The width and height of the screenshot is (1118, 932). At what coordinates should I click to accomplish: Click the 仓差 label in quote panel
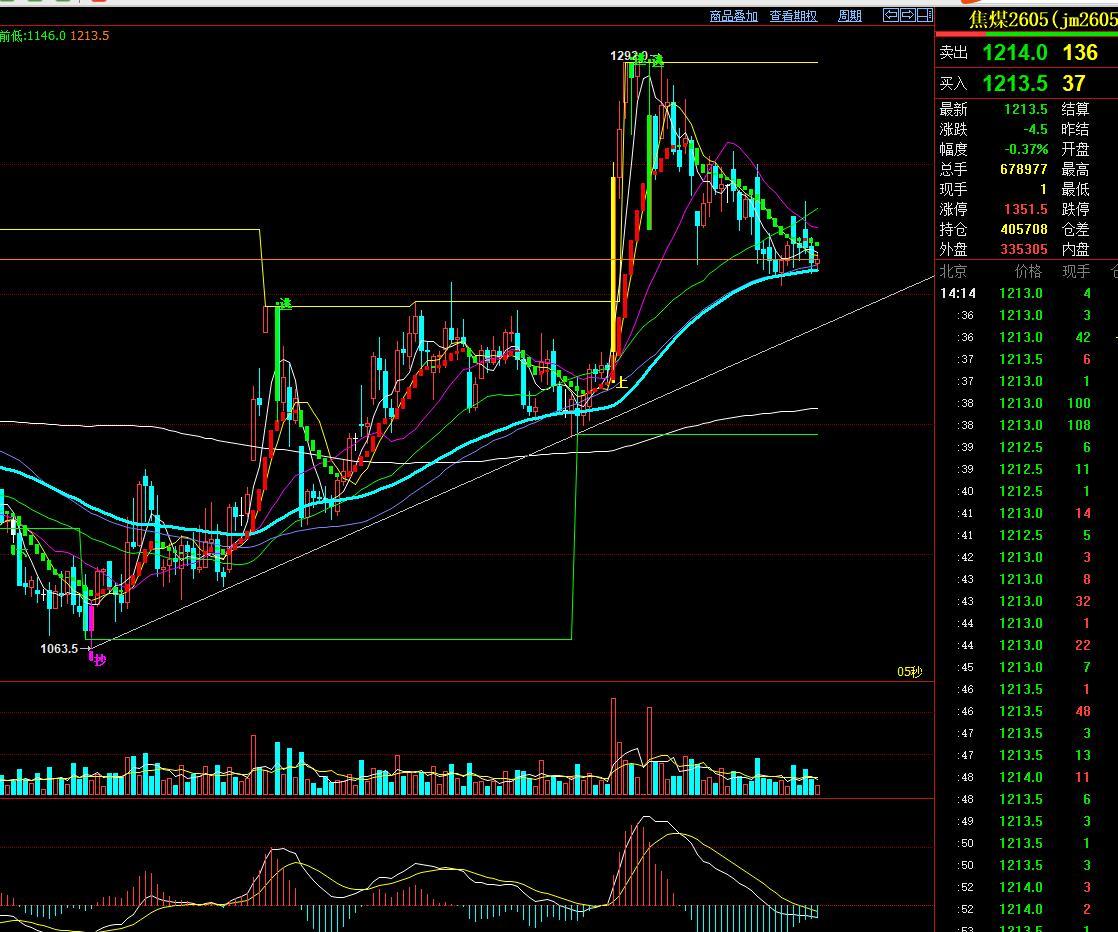click(x=1075, y=229)
